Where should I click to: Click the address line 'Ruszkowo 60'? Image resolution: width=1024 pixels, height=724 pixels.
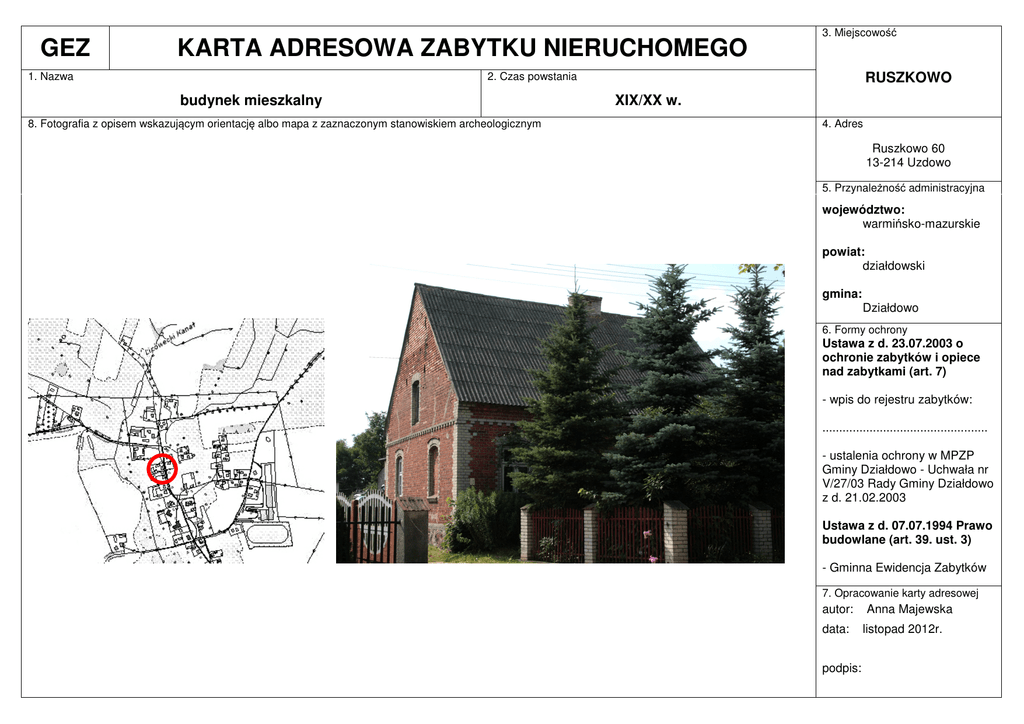tap(908, 148)
